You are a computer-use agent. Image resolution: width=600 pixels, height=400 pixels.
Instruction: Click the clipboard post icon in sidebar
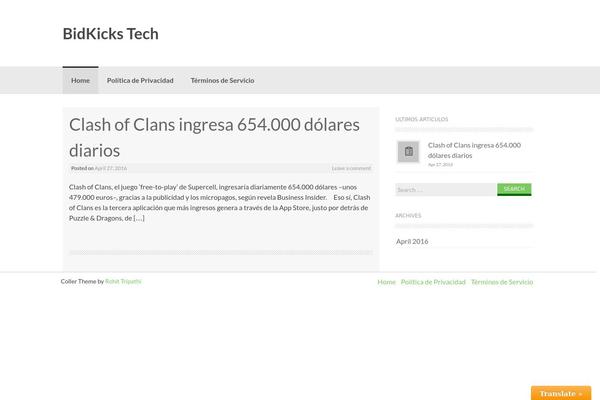[408, 151]
